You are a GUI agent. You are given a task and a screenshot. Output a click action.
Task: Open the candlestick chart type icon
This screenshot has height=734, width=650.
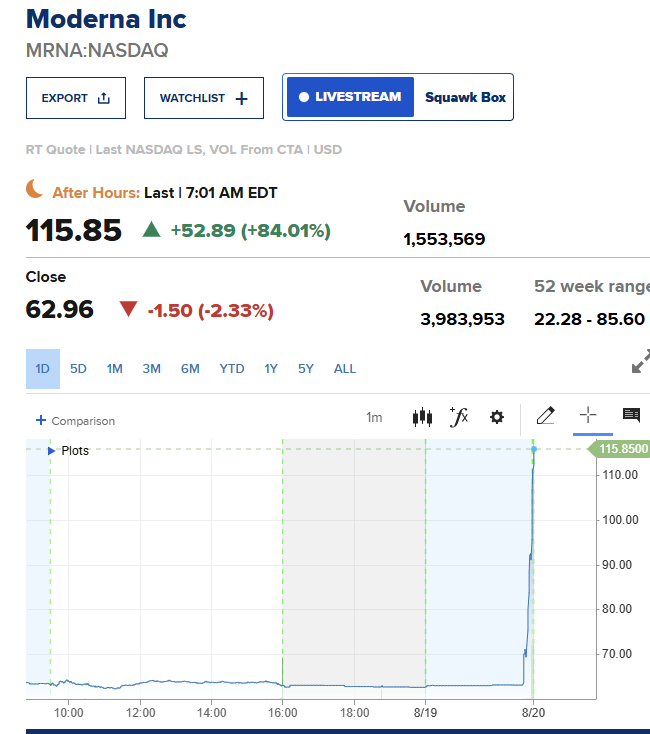[x=422, y=417]
